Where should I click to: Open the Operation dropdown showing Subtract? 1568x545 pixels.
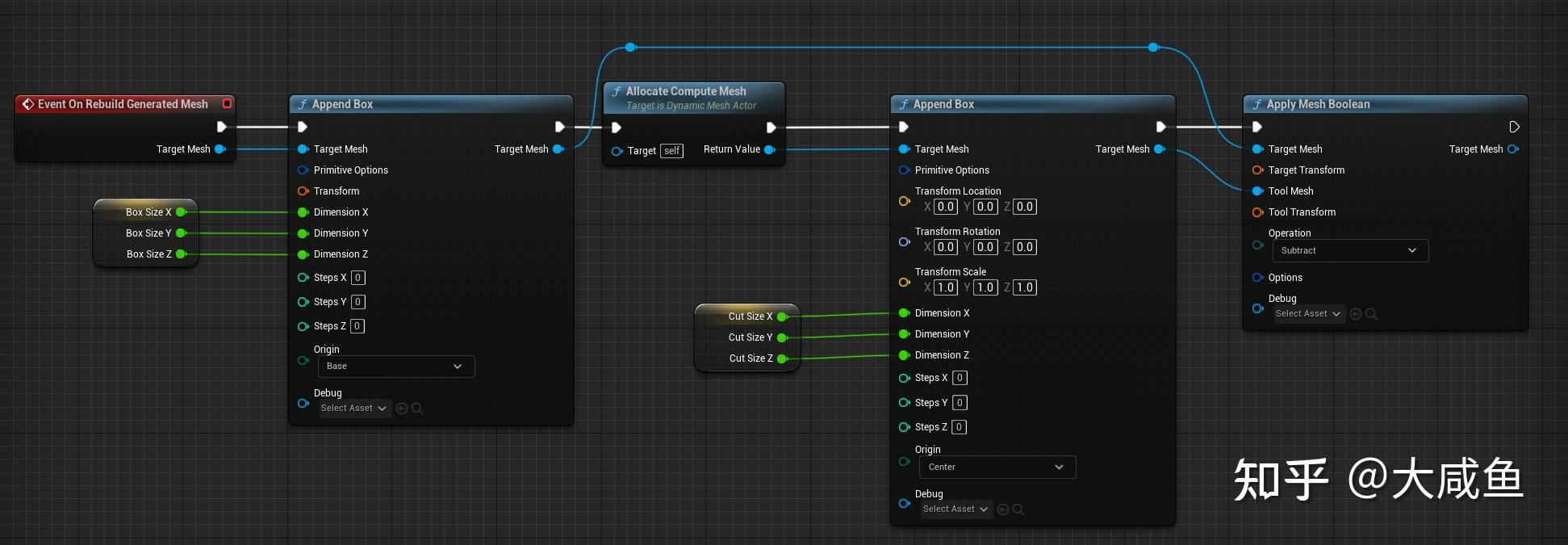pyautogui.click(x=1351, y=251)
